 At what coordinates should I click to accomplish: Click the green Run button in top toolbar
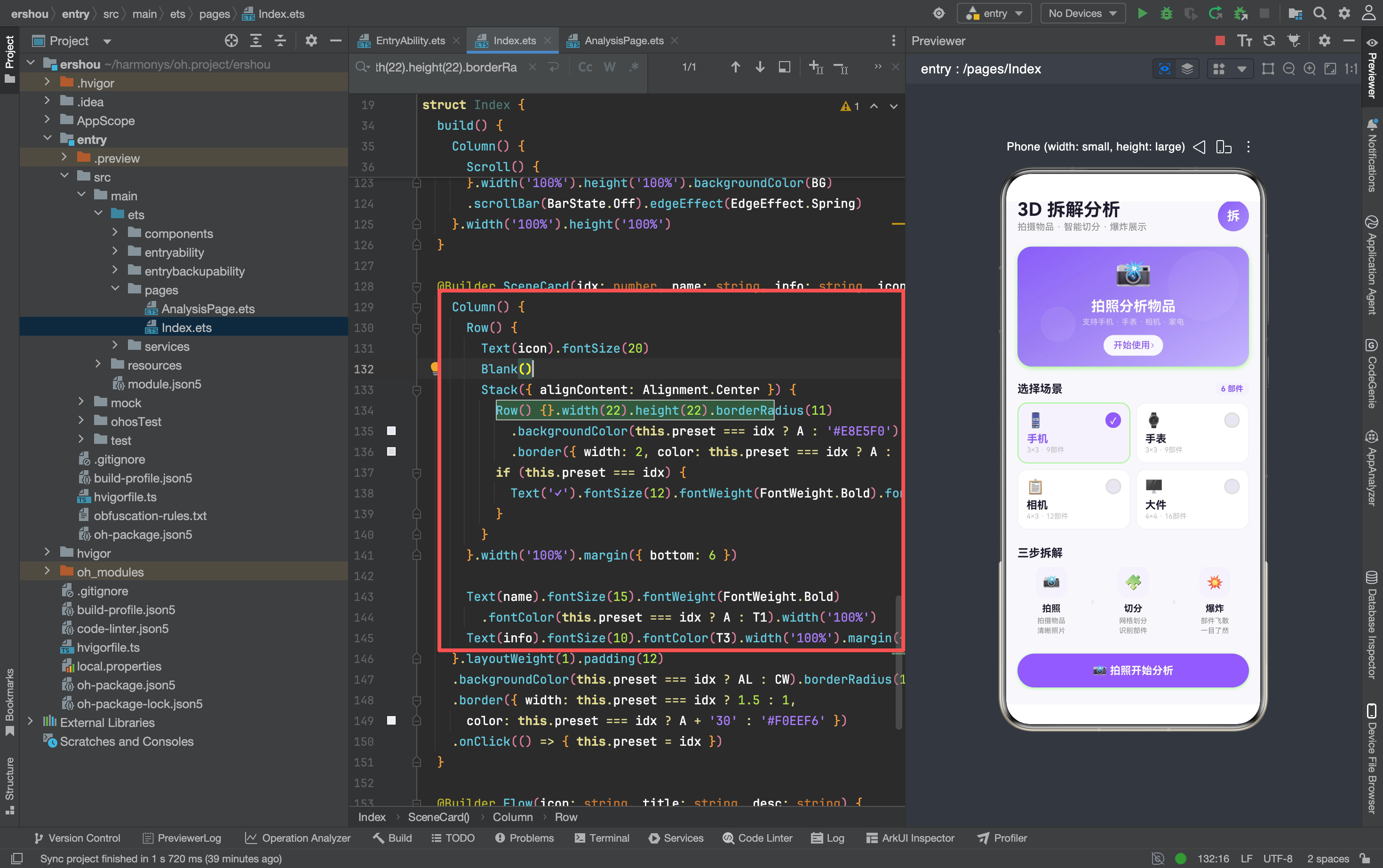(1142, 13)
